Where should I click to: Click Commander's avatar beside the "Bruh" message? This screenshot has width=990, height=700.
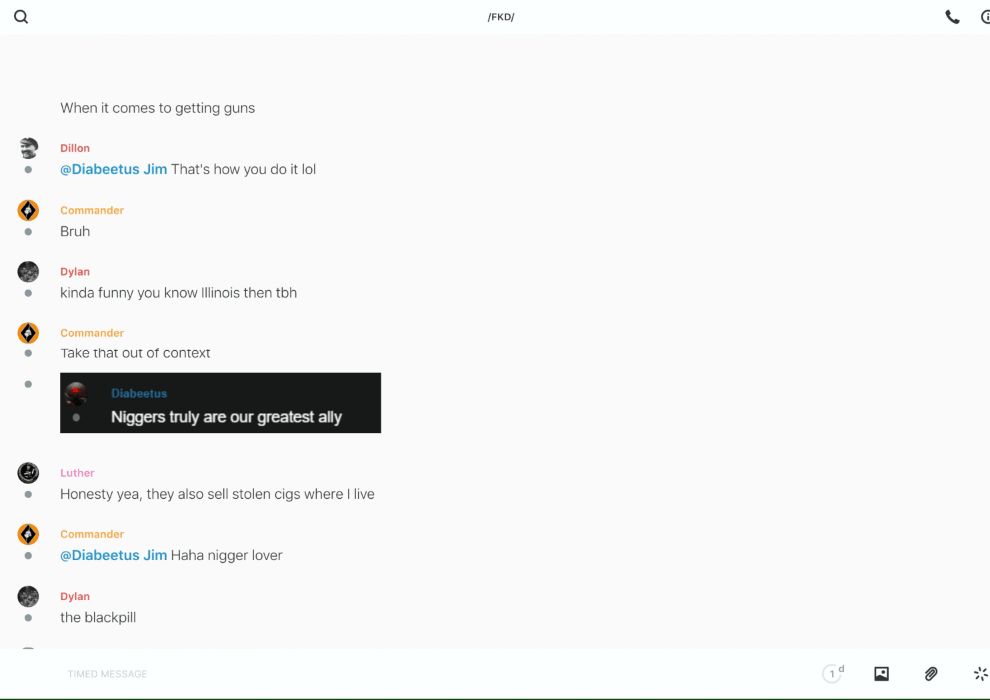tap(28, 210)
